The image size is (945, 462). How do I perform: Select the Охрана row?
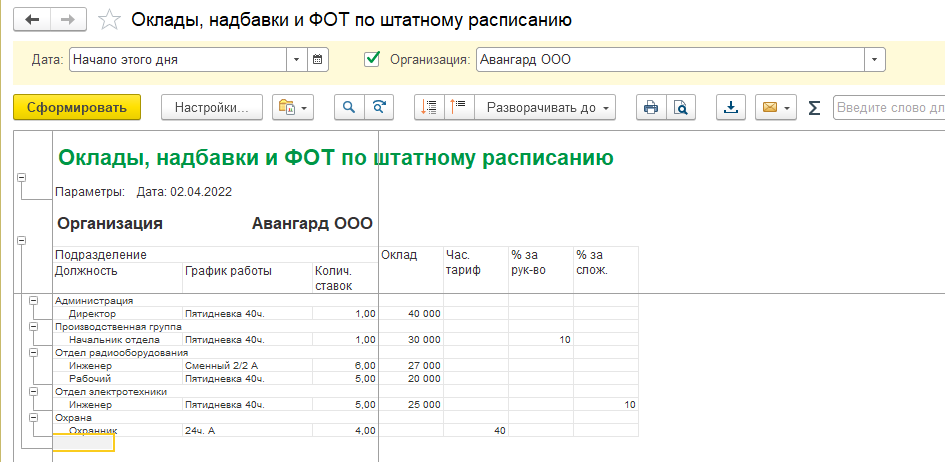tap(215, 417)
